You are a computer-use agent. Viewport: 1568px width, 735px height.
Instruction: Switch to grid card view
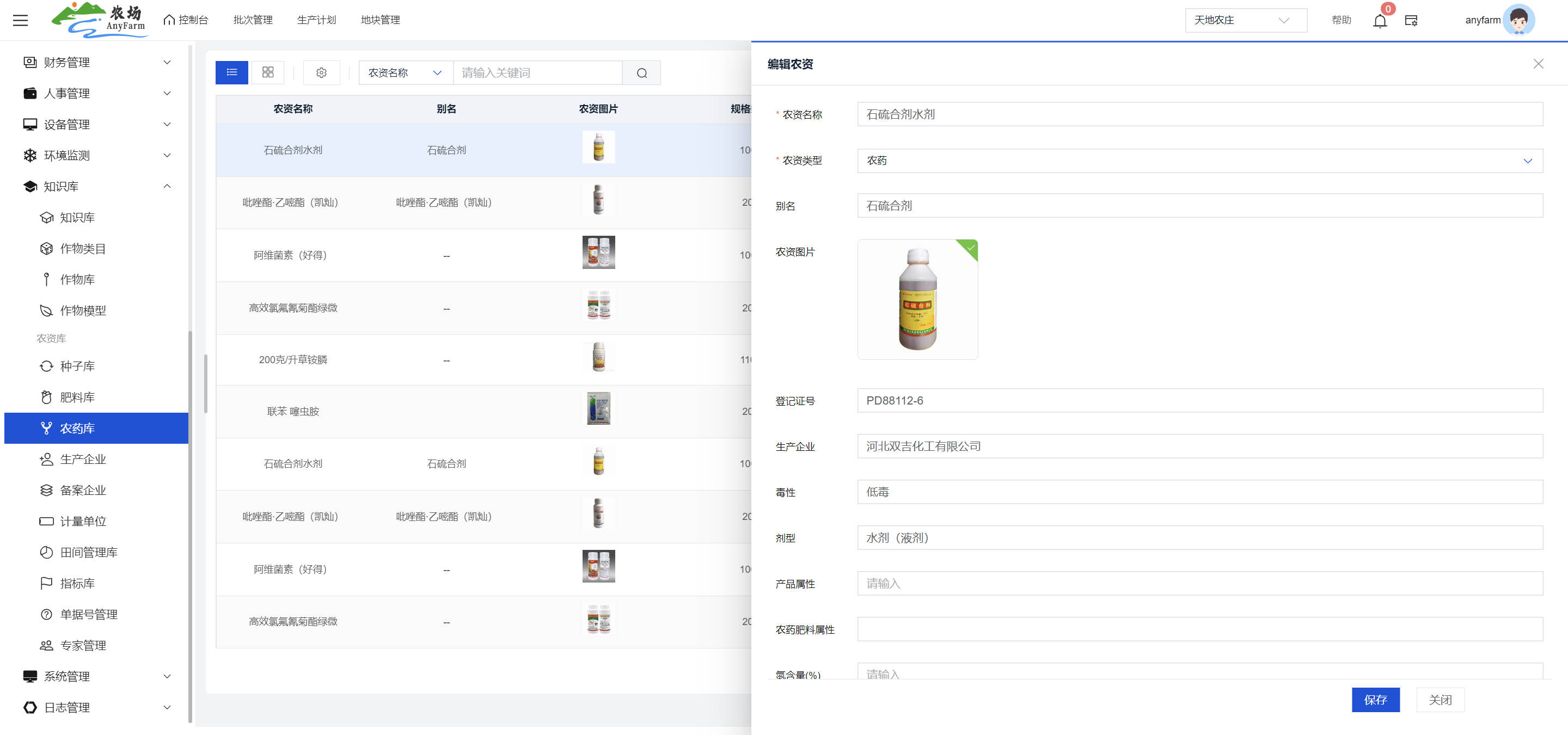[268, 72]
